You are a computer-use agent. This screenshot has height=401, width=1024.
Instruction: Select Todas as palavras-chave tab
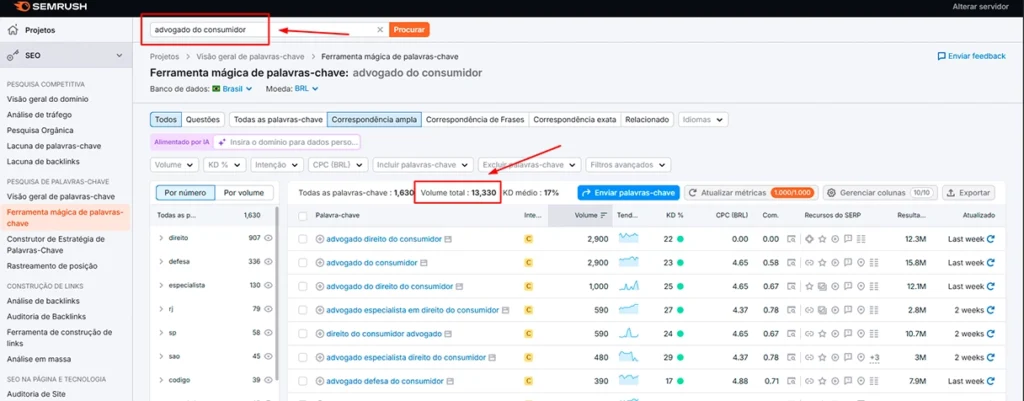click(x=278, y=120)
